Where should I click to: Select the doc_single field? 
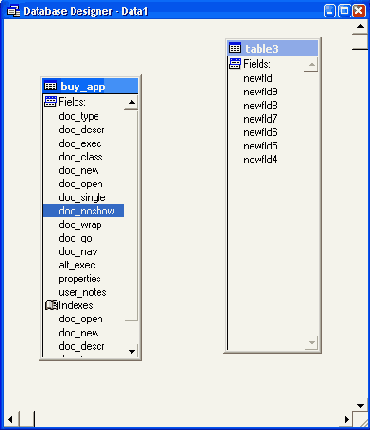pos(82,198)
